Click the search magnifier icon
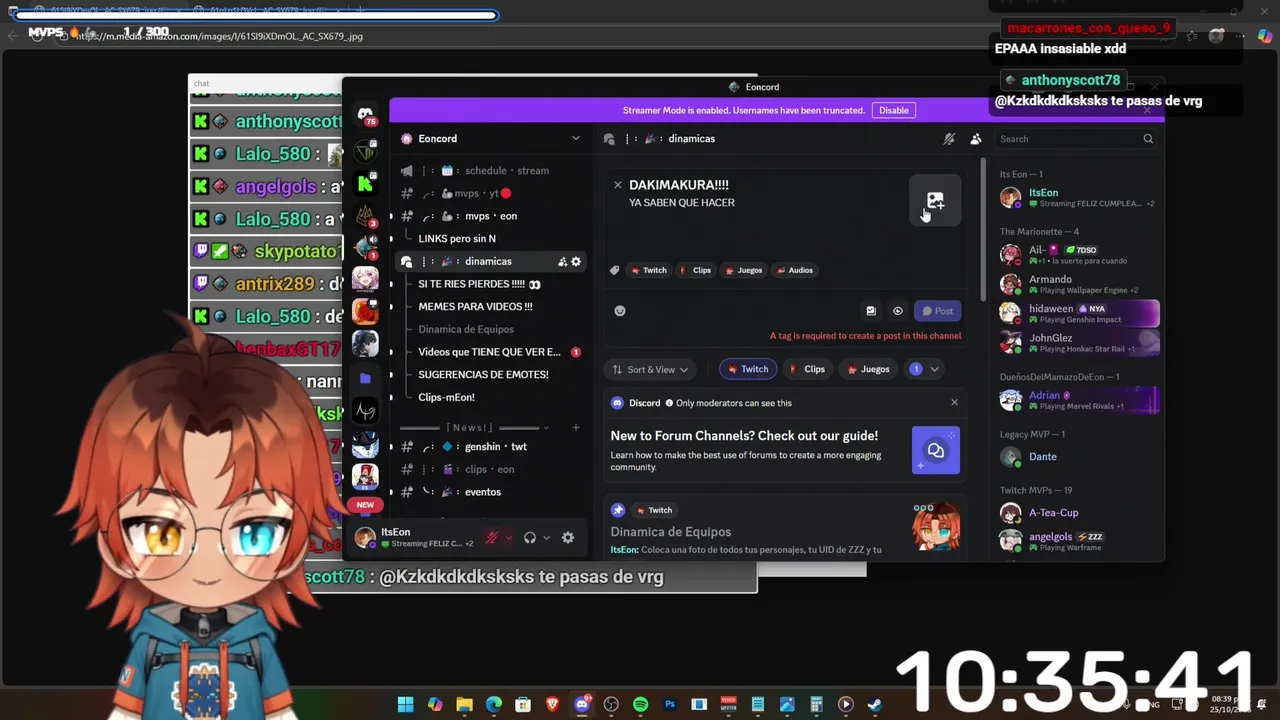Screen dimensions: 1280x720 1148,139
